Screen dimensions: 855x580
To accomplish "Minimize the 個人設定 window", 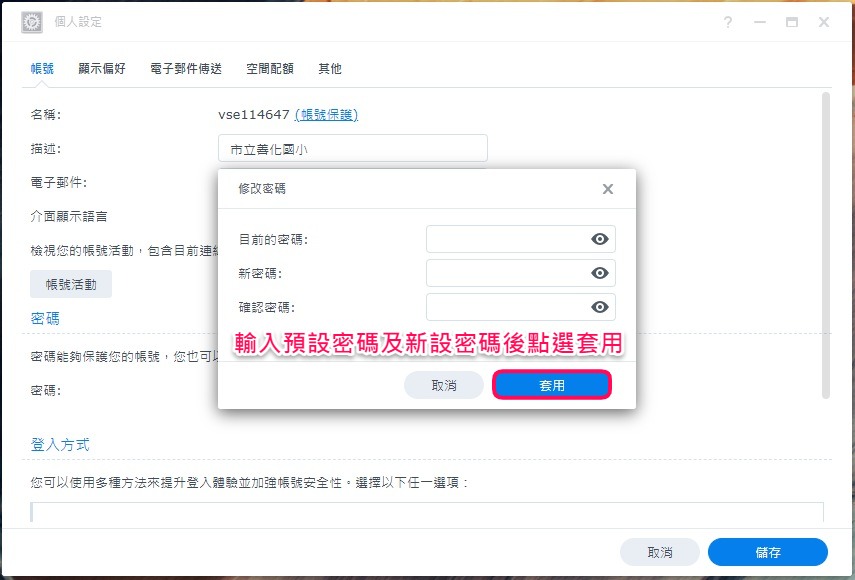I will (x=760, y=22).
